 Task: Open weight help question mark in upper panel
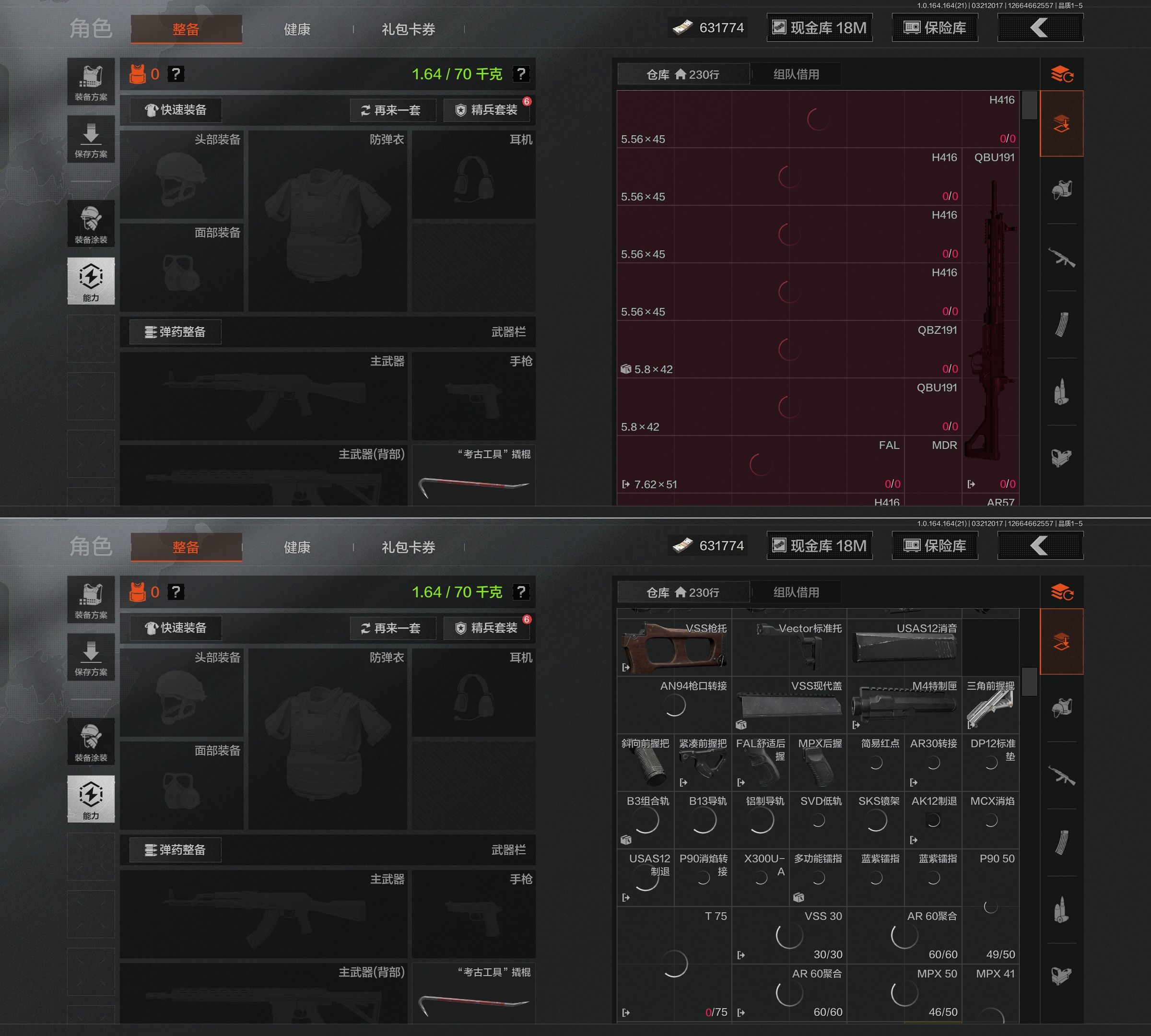pyautogui.click(x=521, y=74)
